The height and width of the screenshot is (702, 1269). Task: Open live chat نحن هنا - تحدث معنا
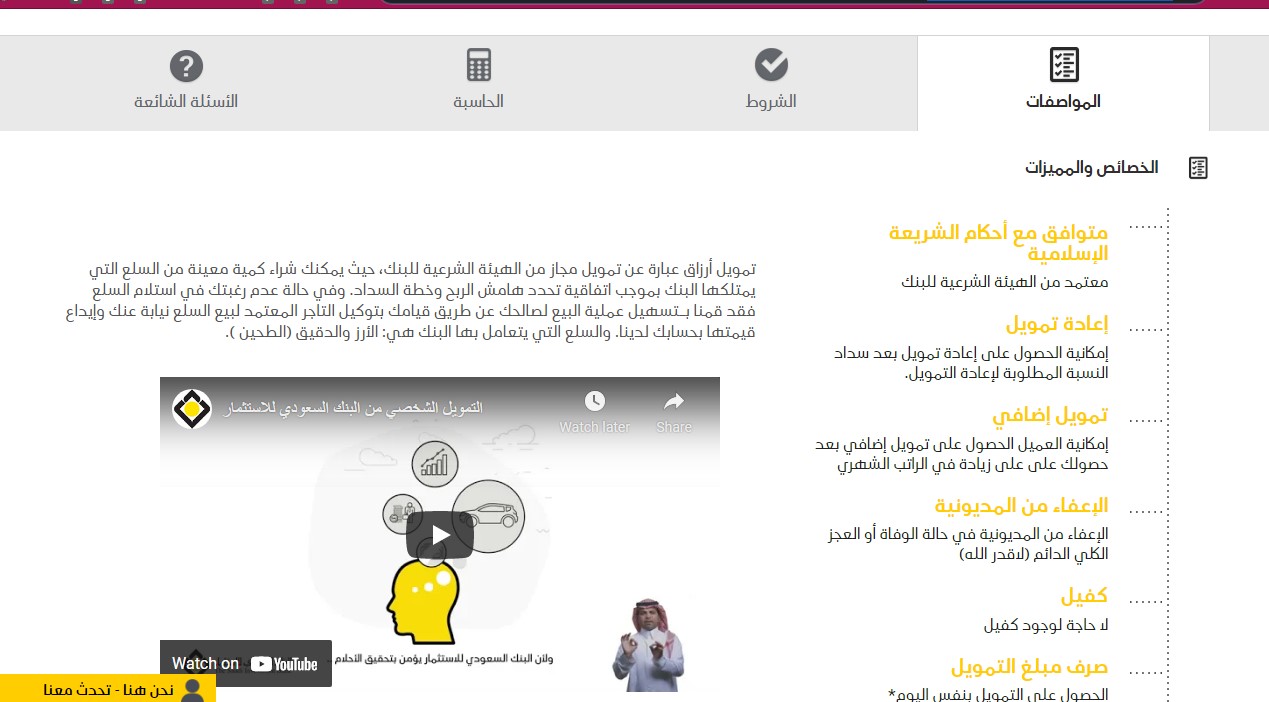click(x=108, y=689)
